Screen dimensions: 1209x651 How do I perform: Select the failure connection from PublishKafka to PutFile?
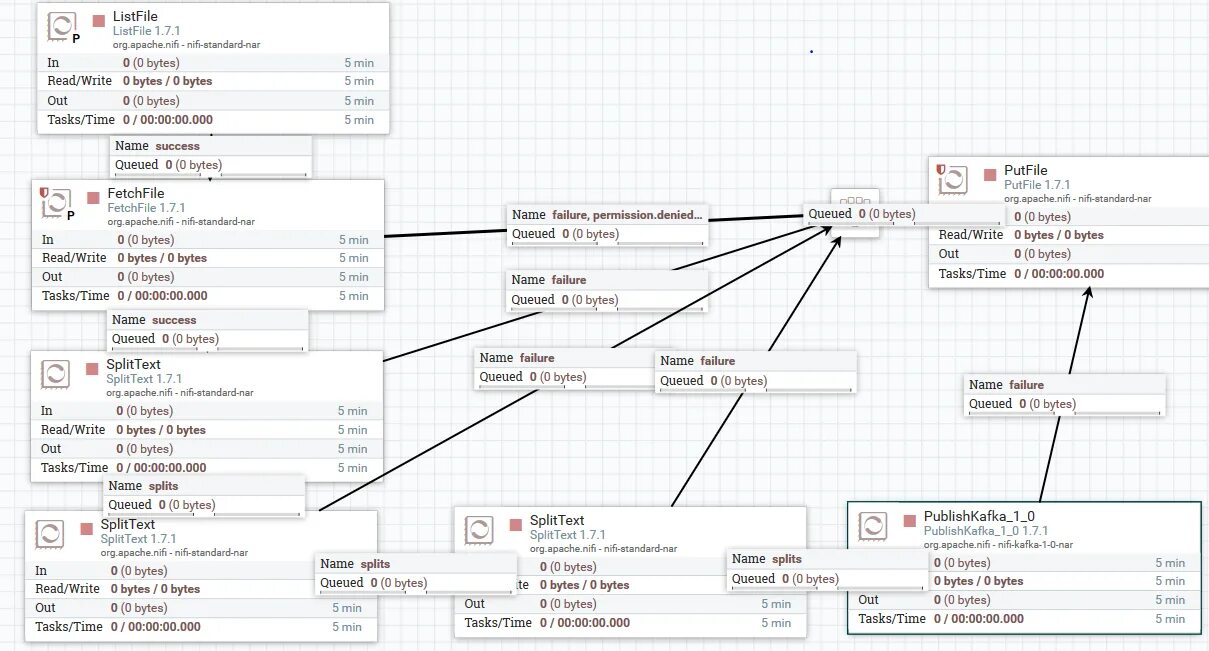(x=1066, y=395)
